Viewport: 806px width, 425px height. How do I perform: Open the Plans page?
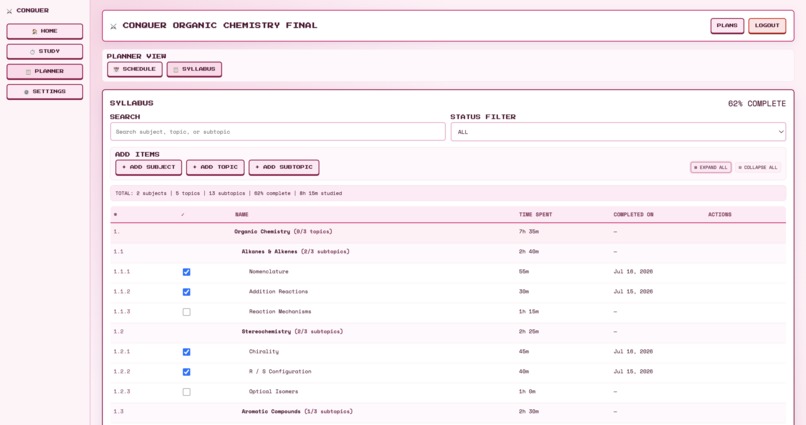point(727,26)
